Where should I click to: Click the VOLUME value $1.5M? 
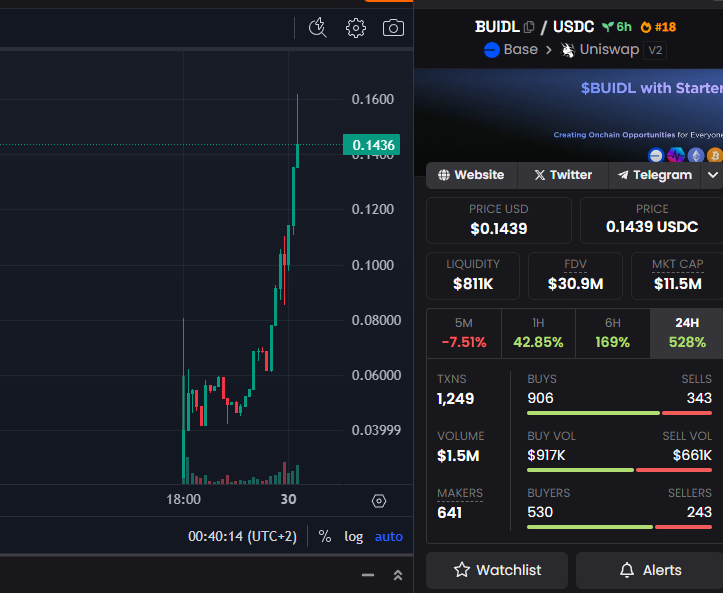point(458,456)
